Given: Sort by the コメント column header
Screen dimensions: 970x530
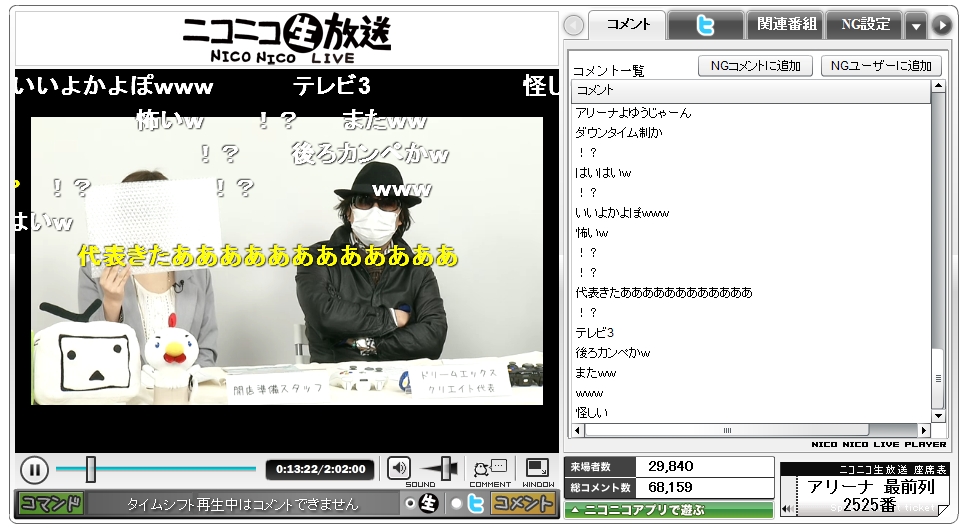Looking at the screenshot, I should coord(751,91).
